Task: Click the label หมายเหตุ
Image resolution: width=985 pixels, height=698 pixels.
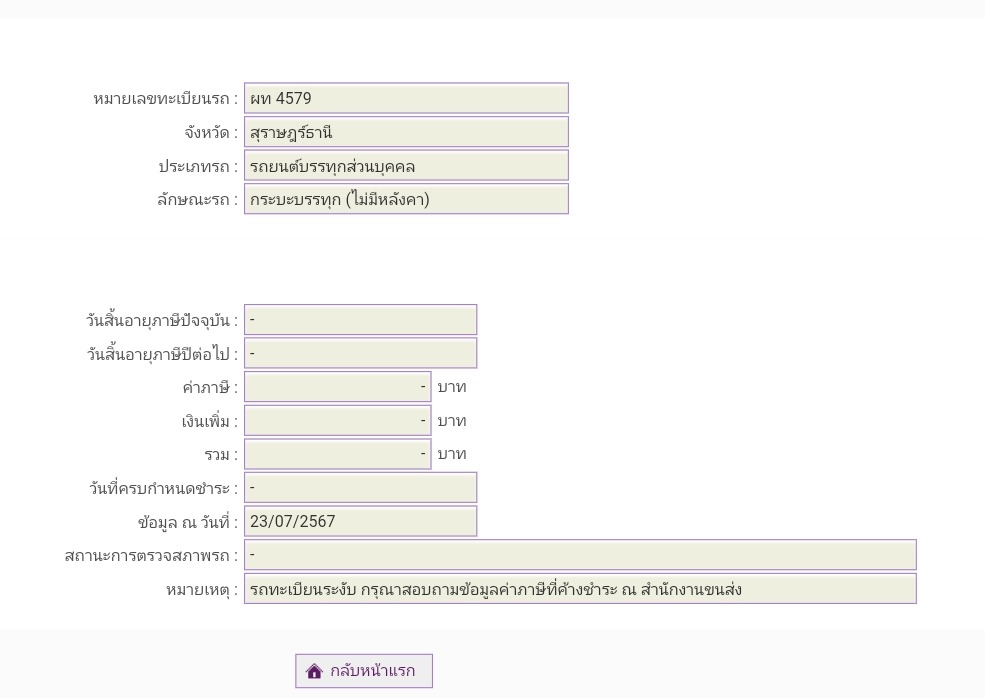Action: pyautogui.click(x=202, y=590)
